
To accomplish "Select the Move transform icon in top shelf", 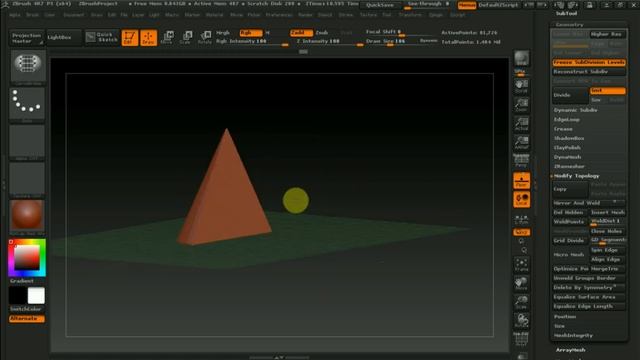I will 167,38.
